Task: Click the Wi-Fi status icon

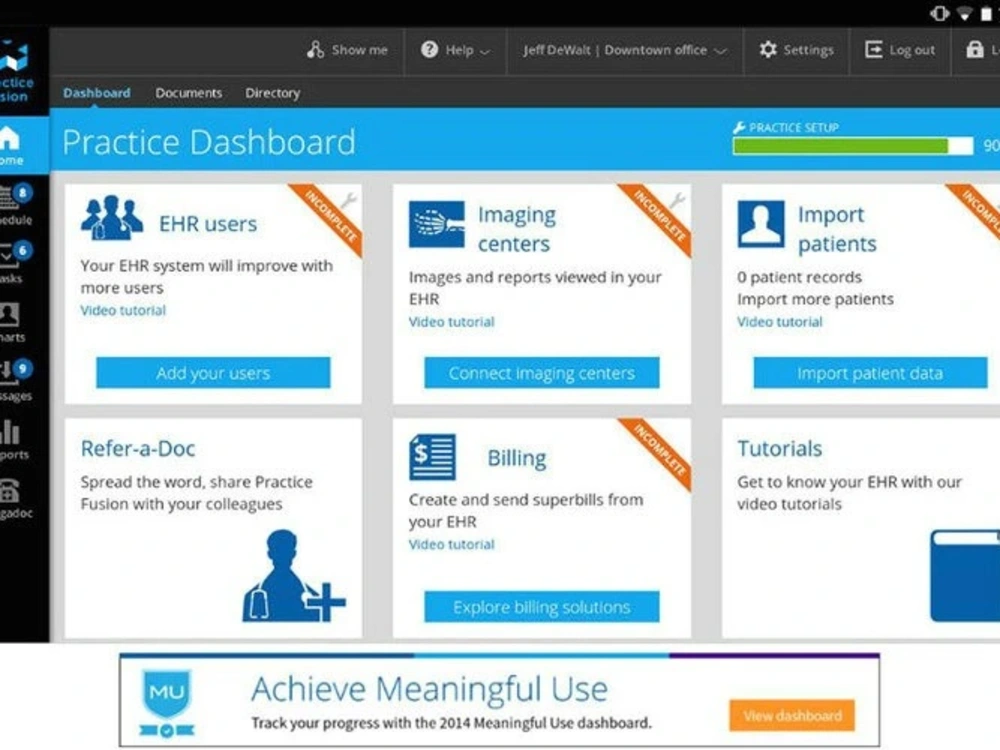Action: click(x=964, y=13)
